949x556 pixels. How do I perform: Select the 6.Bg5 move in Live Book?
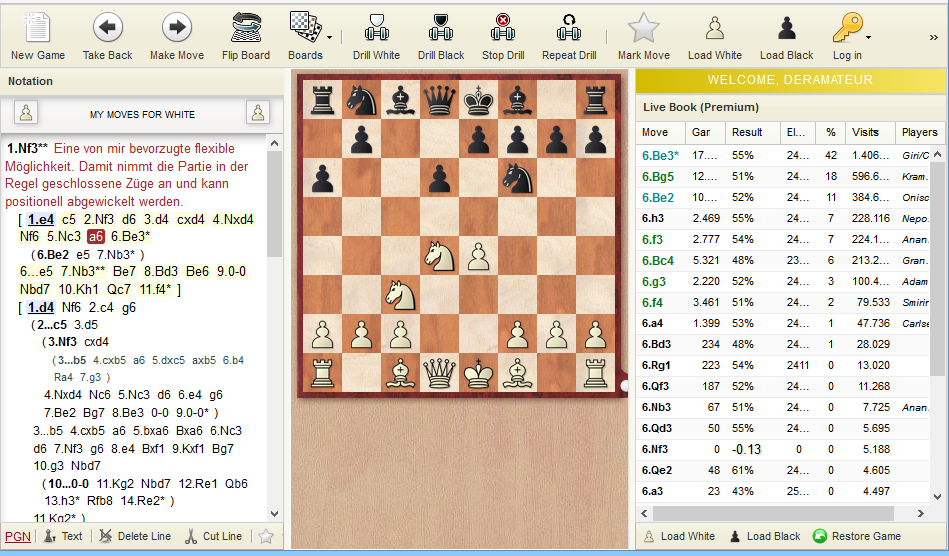(x=658, y=176)
